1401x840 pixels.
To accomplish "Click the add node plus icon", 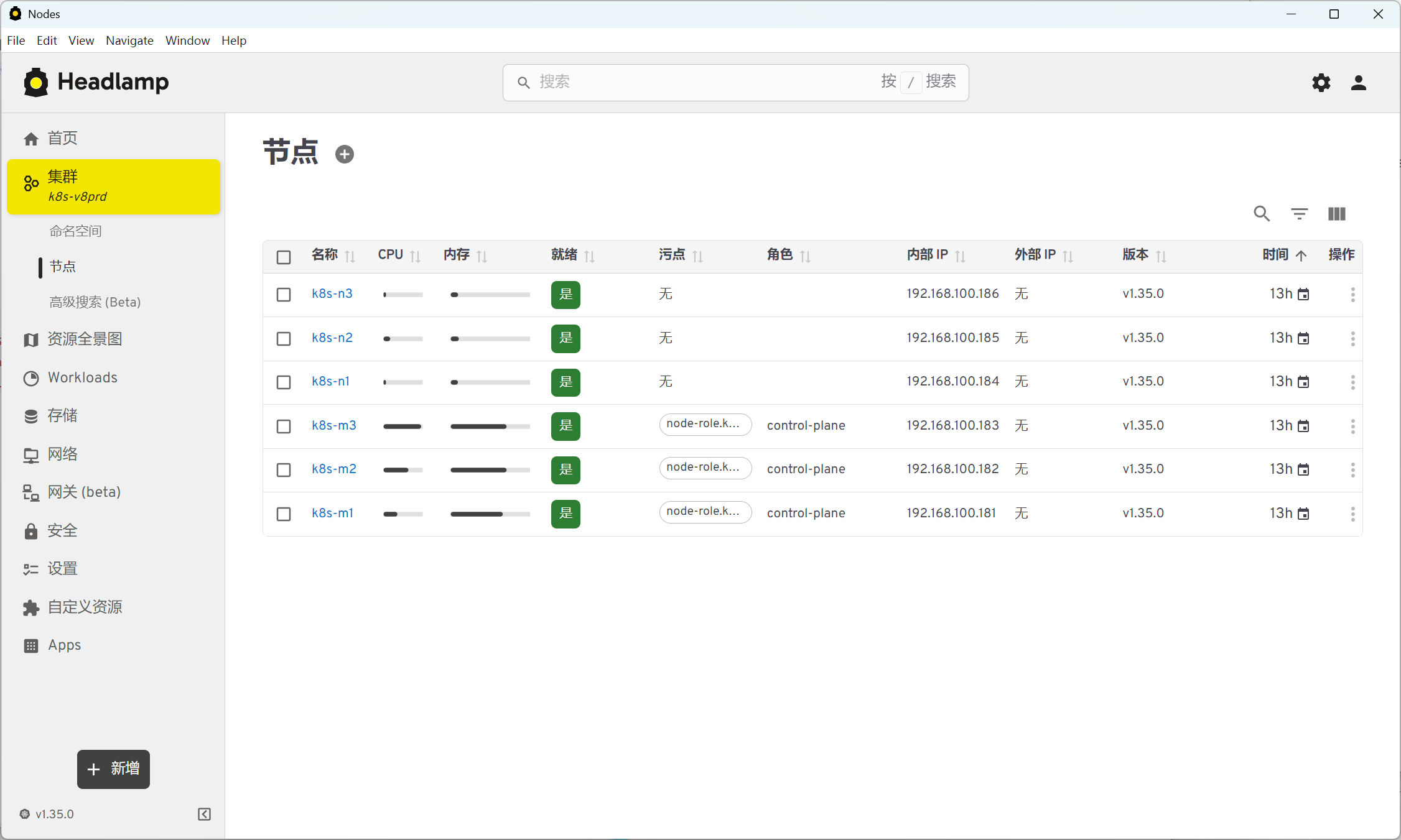I will [345, 154].
